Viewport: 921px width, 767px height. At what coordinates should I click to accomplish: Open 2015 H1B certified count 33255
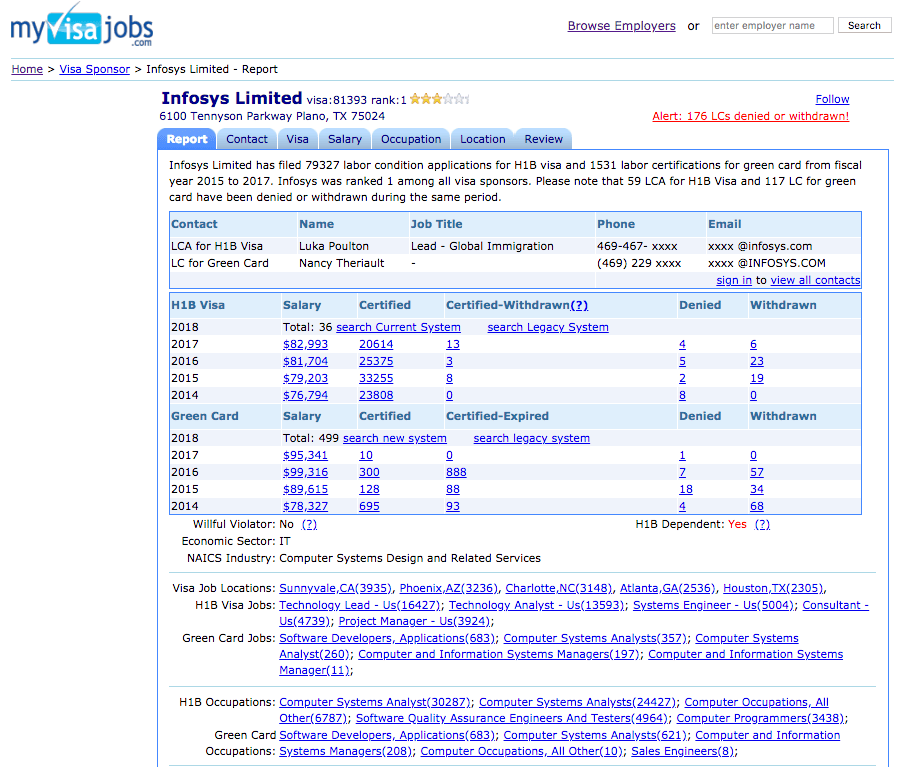[376, 378]
